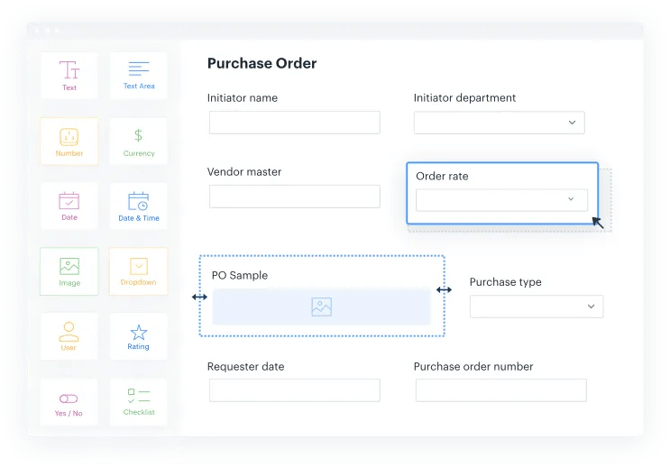The width and height of the screenshot is (670, 467).
Task: Pick the Image field tile
Action: click(x=69, y=271)
